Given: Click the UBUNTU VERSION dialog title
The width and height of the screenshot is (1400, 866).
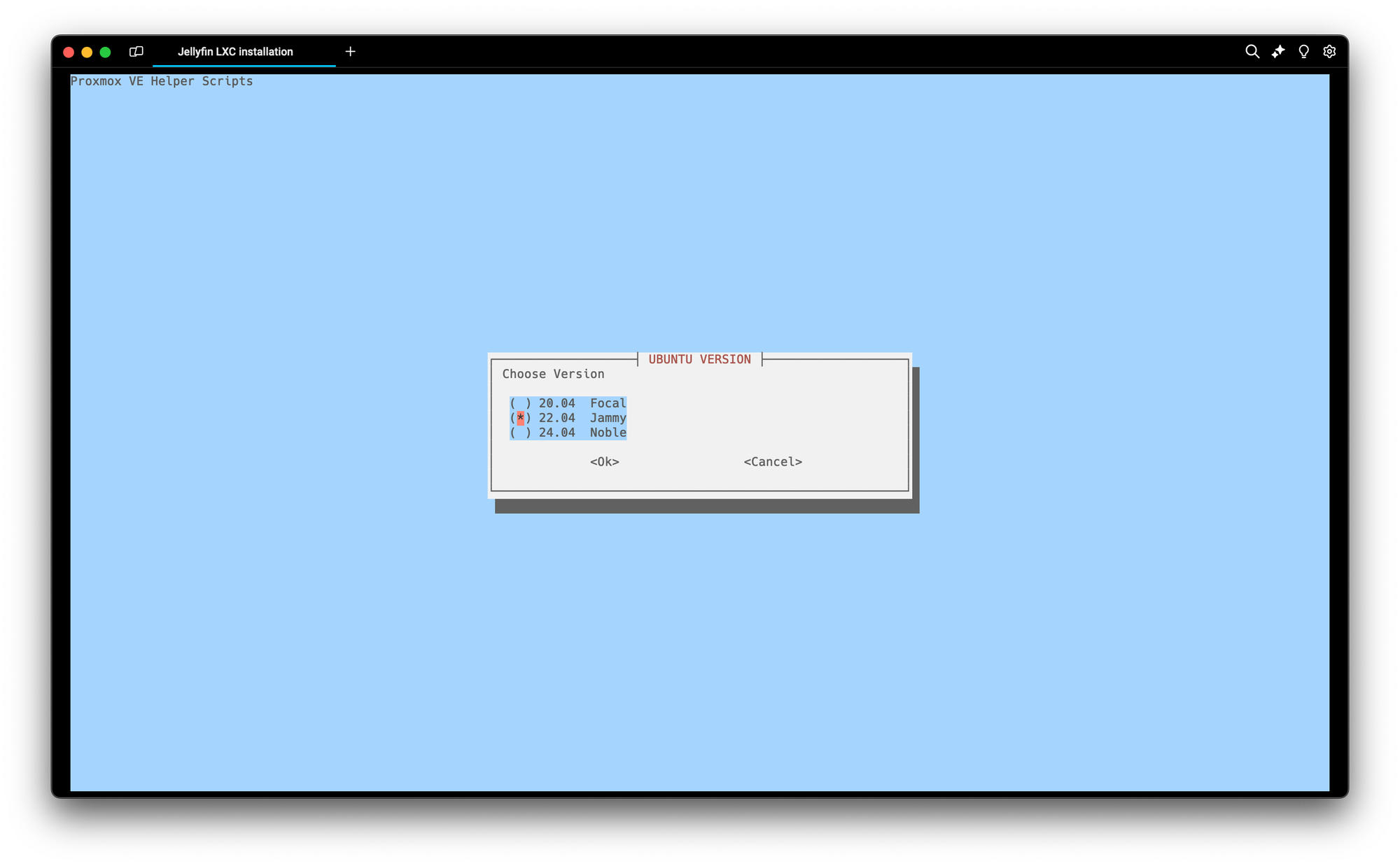Looking at the screenshot, I should tap(699, 359).
